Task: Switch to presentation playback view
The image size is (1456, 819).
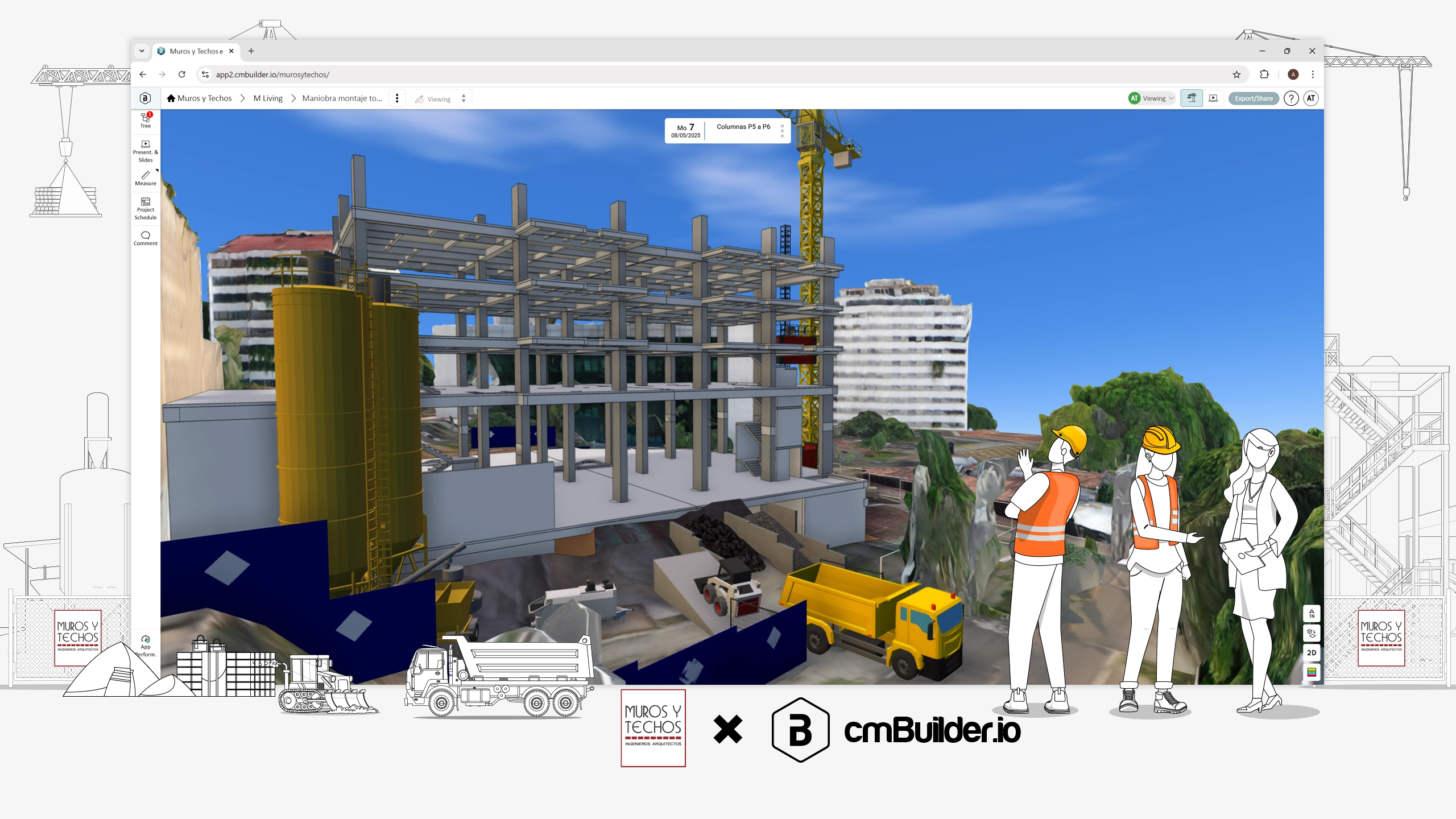Action: (x=1213, y=98)
